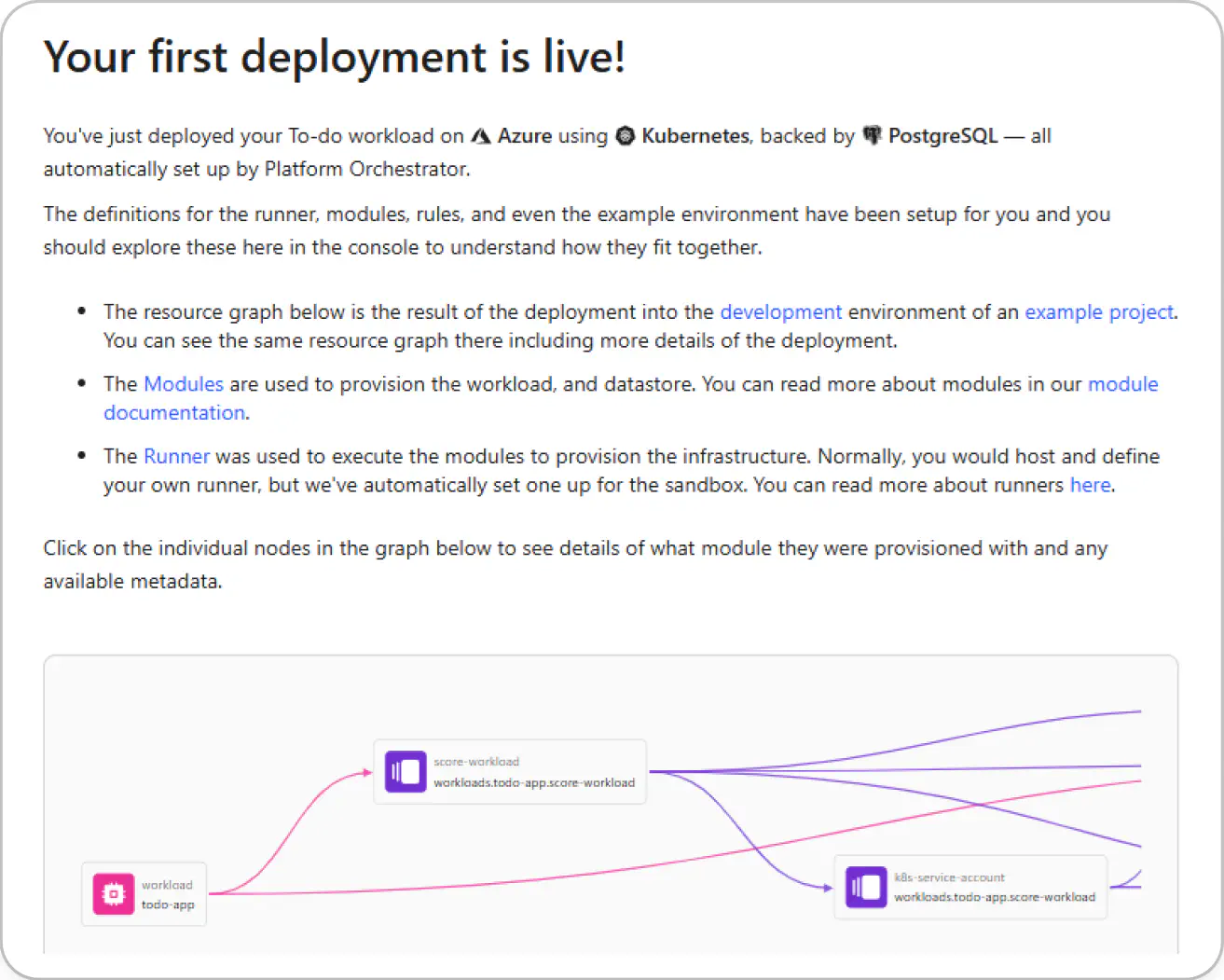The width and height of the screenshot is (1224, 980).
Task: Click the workloads.todo-app.score-workload label under score-workload
Action: pos(533,783)
